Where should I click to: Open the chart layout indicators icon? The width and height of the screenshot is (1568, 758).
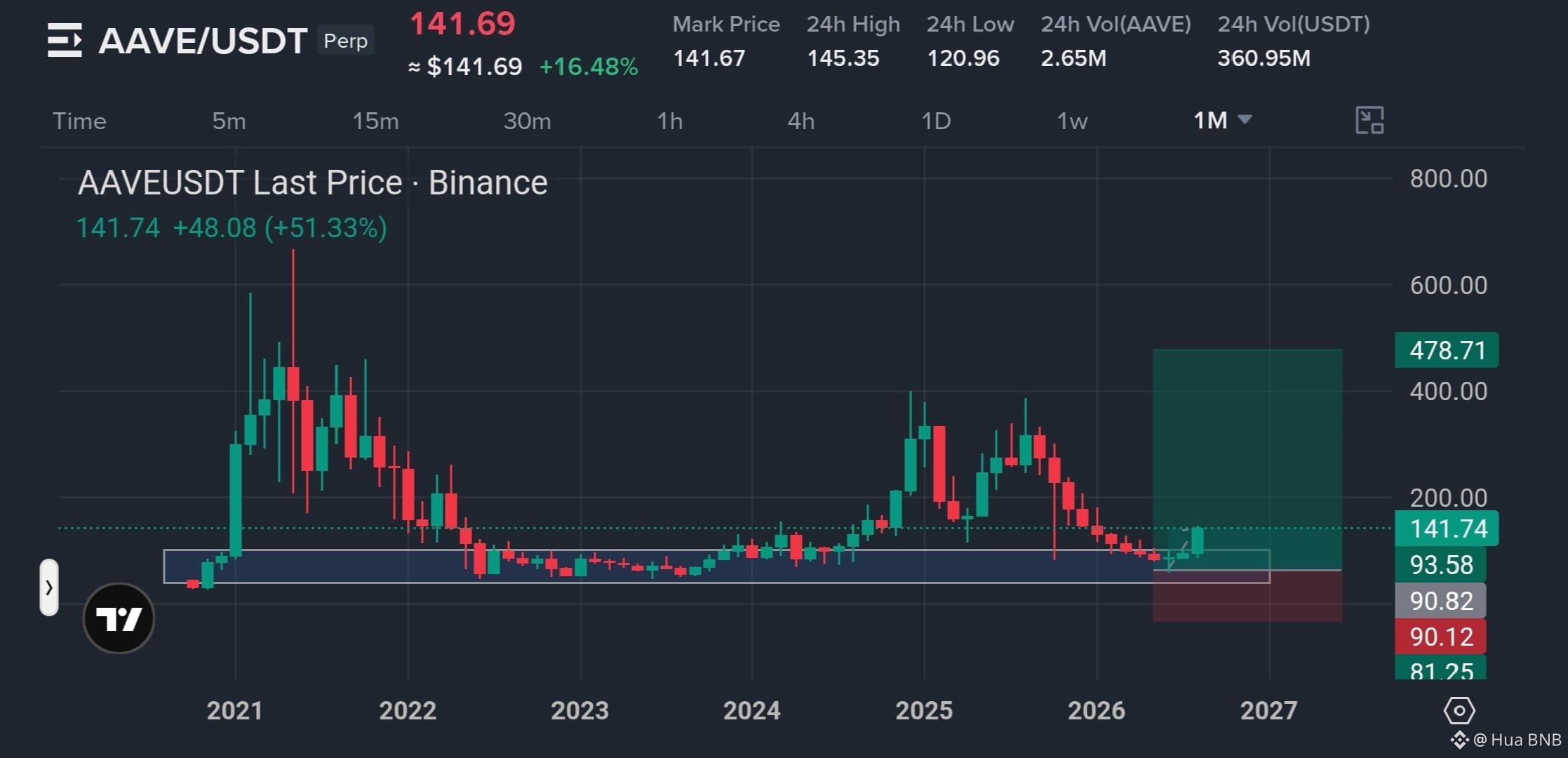(x=1369, y=120)
